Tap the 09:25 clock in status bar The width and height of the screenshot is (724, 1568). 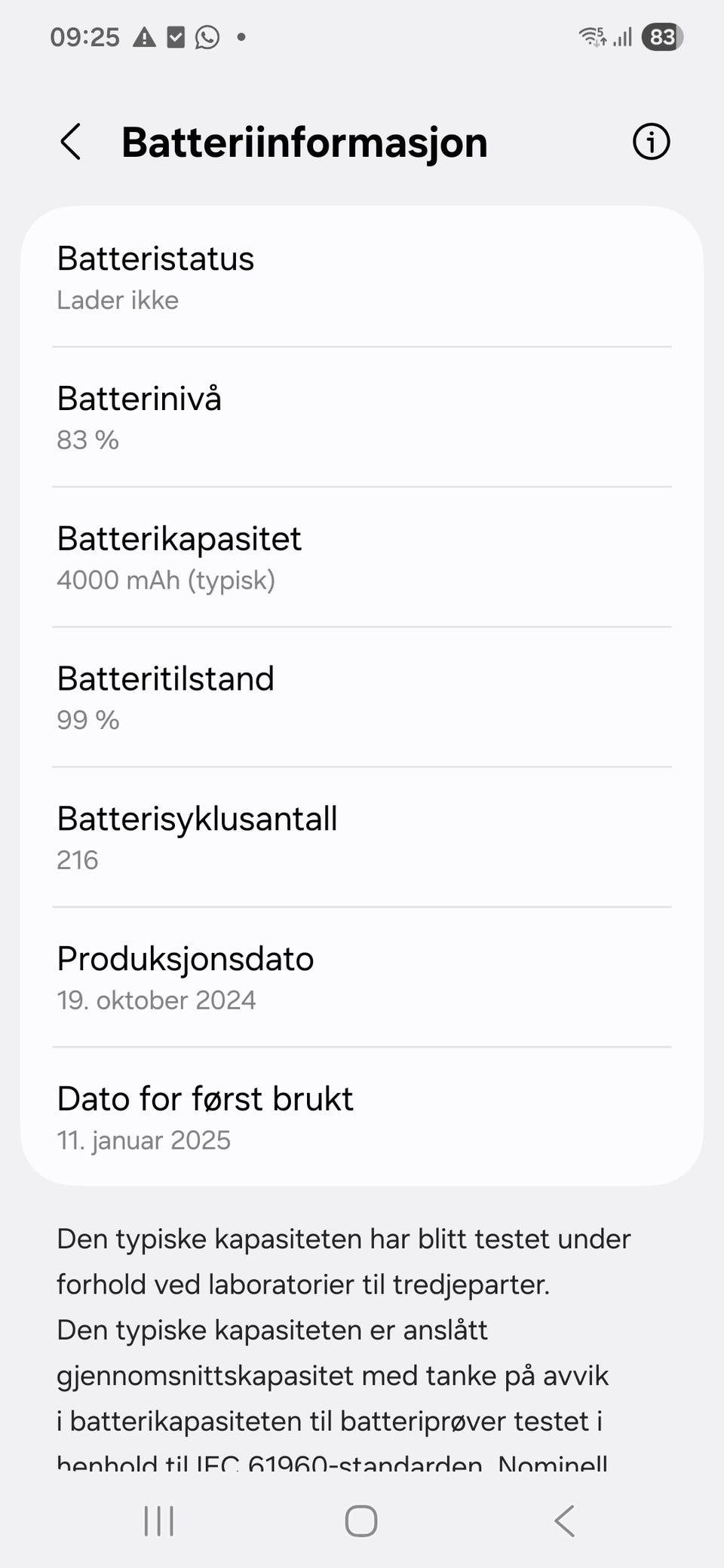coord(85,37)
